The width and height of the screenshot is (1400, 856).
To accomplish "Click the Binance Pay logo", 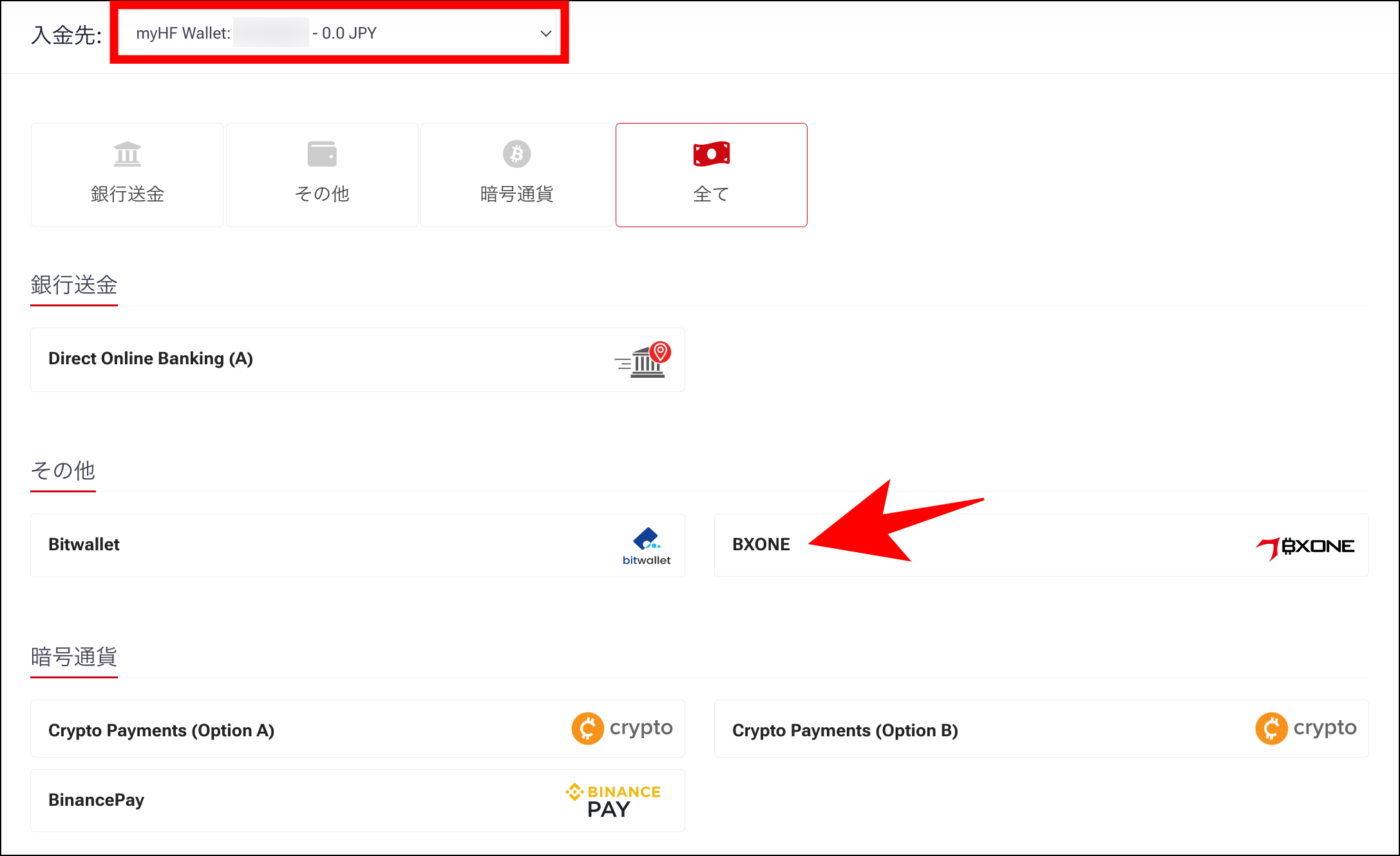I will (x=613, y=801).
